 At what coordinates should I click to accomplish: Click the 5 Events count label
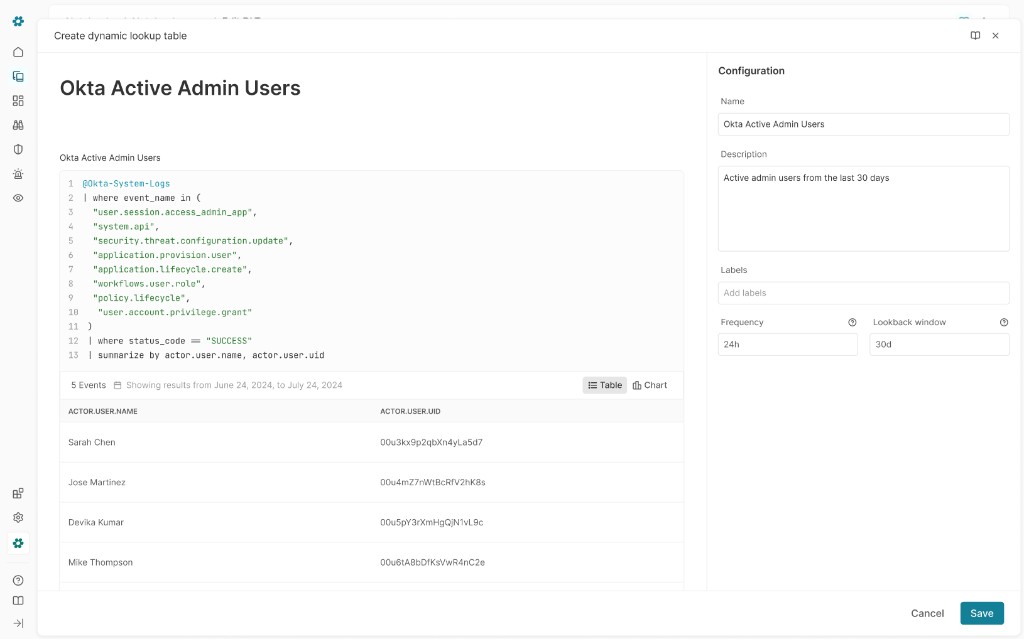[88, 385]
